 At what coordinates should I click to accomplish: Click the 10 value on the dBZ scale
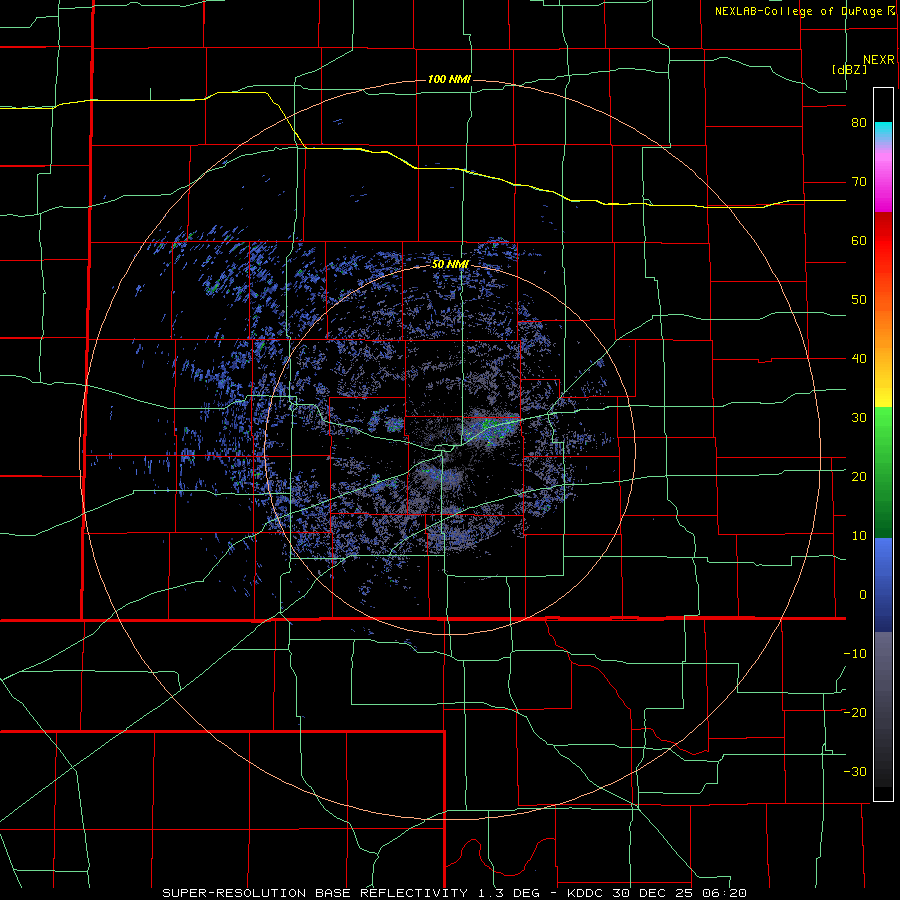(x=859, y=536)
